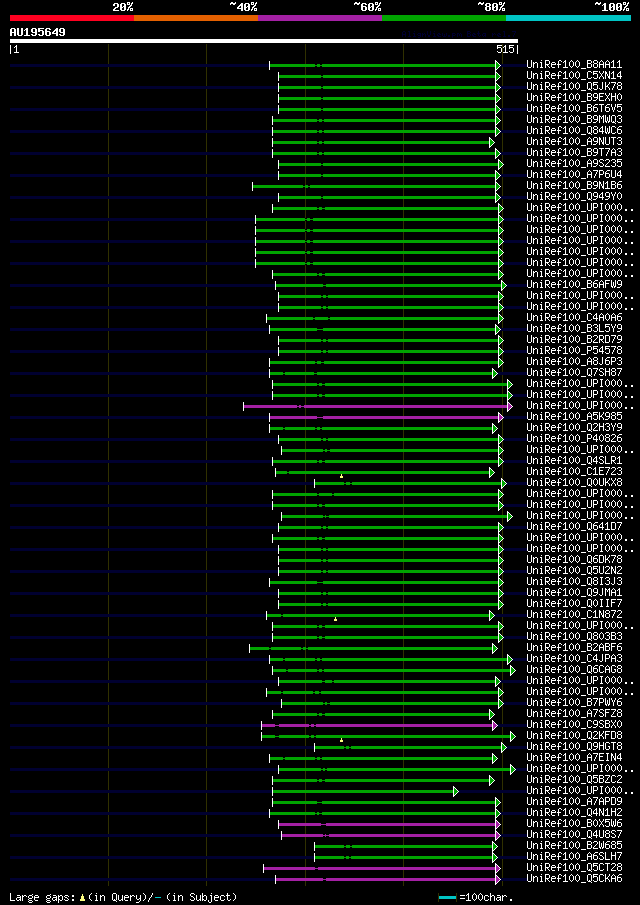The image size is (640, 905).
Task: Select the UniRef100_Q9HGT8 label
Action: (x=574, y=747)
